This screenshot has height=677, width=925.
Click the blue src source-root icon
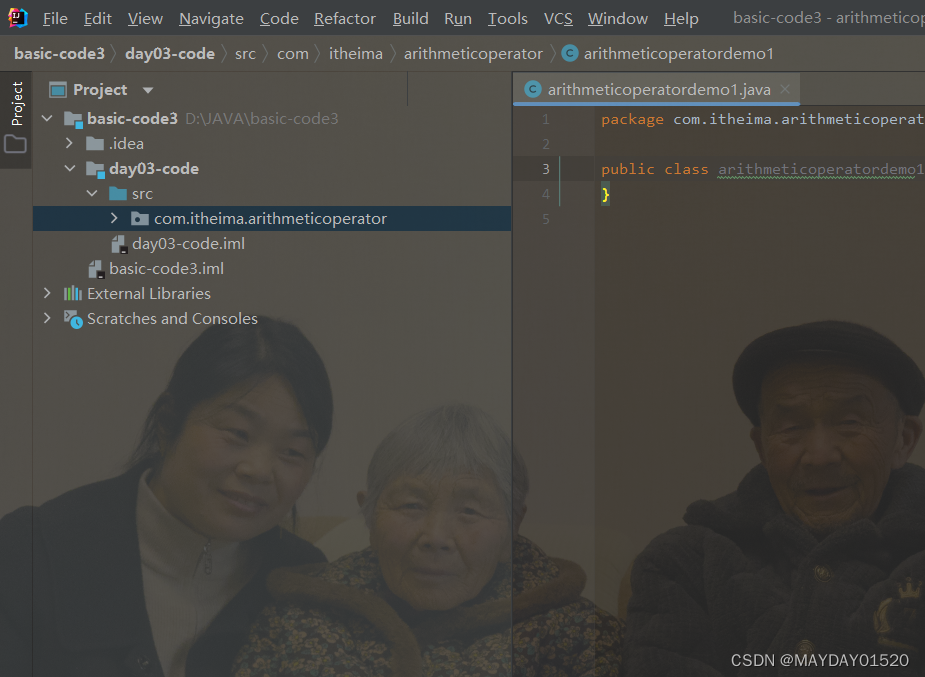[118, 193]
